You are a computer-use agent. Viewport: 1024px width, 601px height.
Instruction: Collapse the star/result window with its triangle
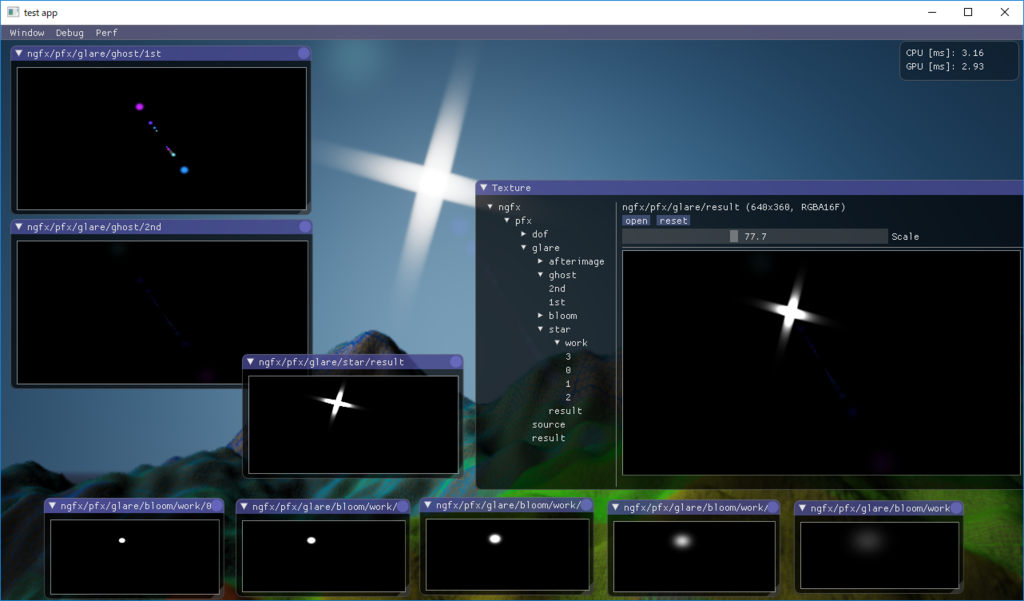point(250,362)
